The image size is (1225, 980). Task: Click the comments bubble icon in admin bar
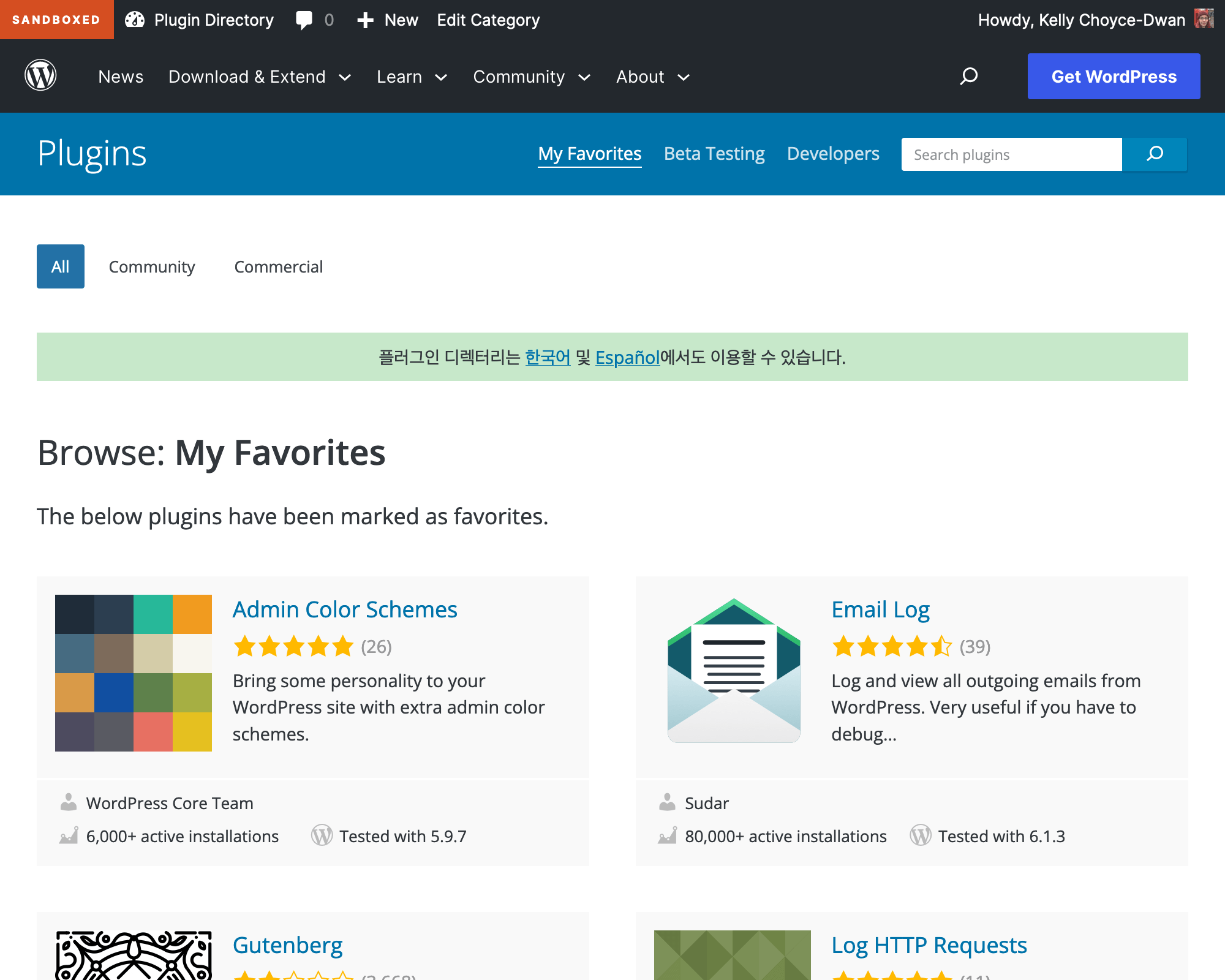point(304,20)
